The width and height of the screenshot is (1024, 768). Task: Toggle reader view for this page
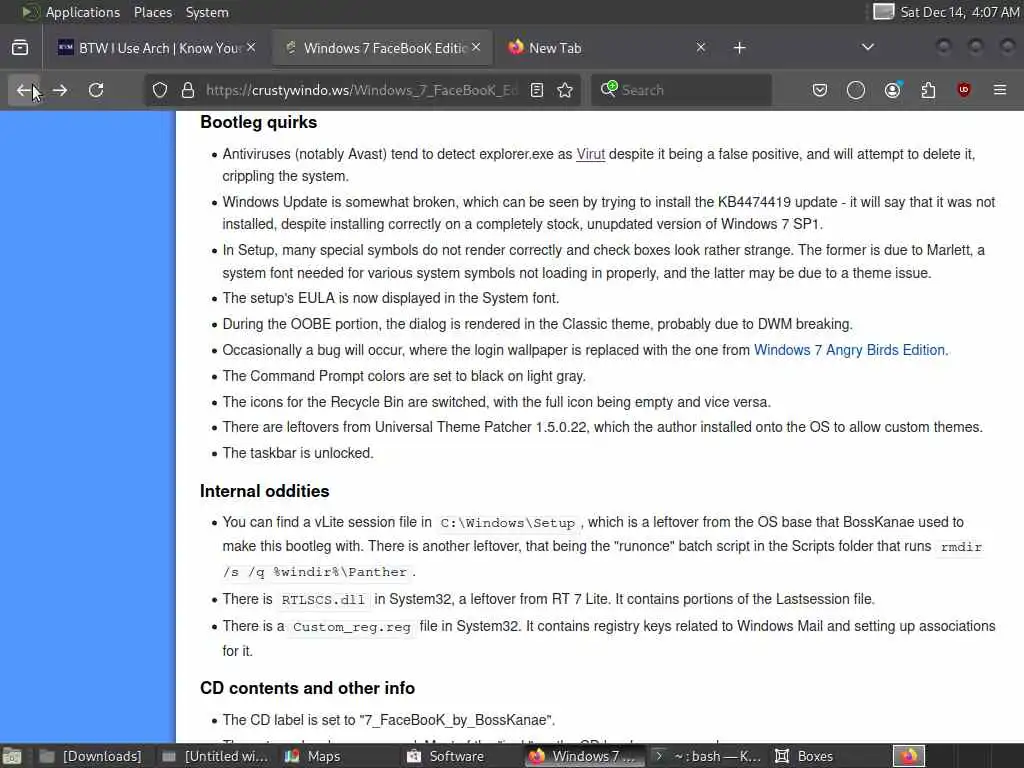click(537, 90)
